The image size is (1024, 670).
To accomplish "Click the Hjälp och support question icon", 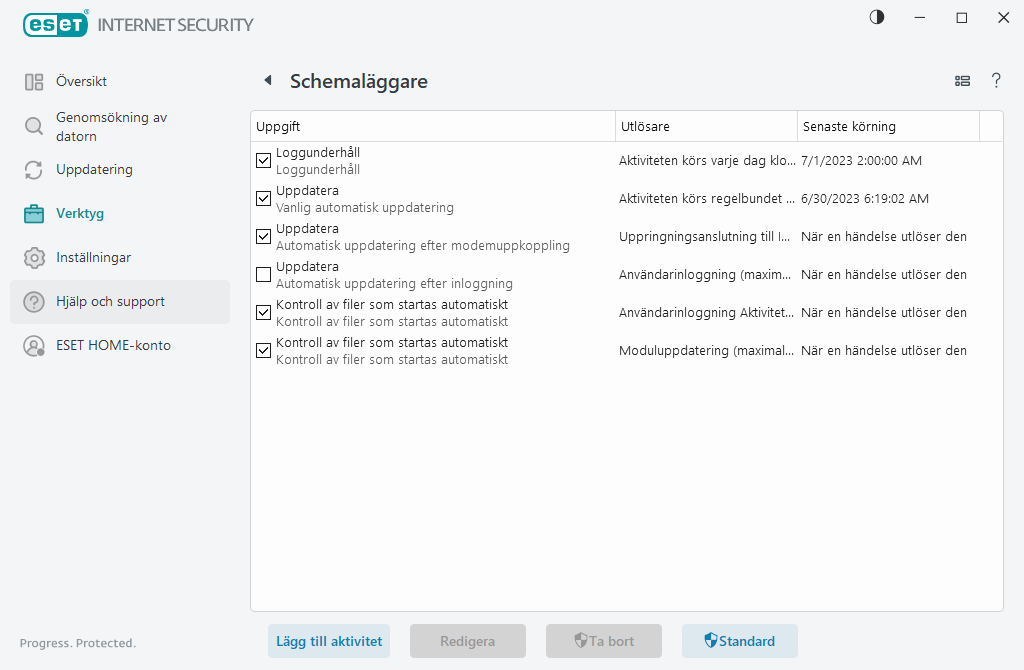I will (x=34, y=302).
